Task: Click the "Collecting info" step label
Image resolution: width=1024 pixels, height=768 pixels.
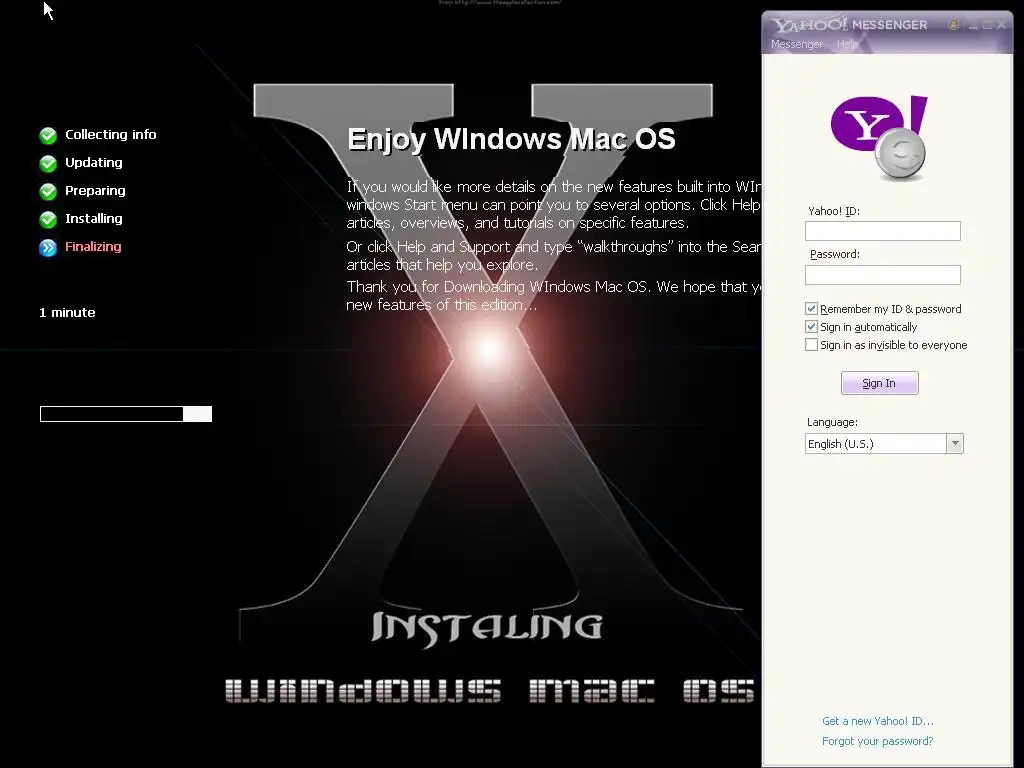Action: tap(110, 135)
